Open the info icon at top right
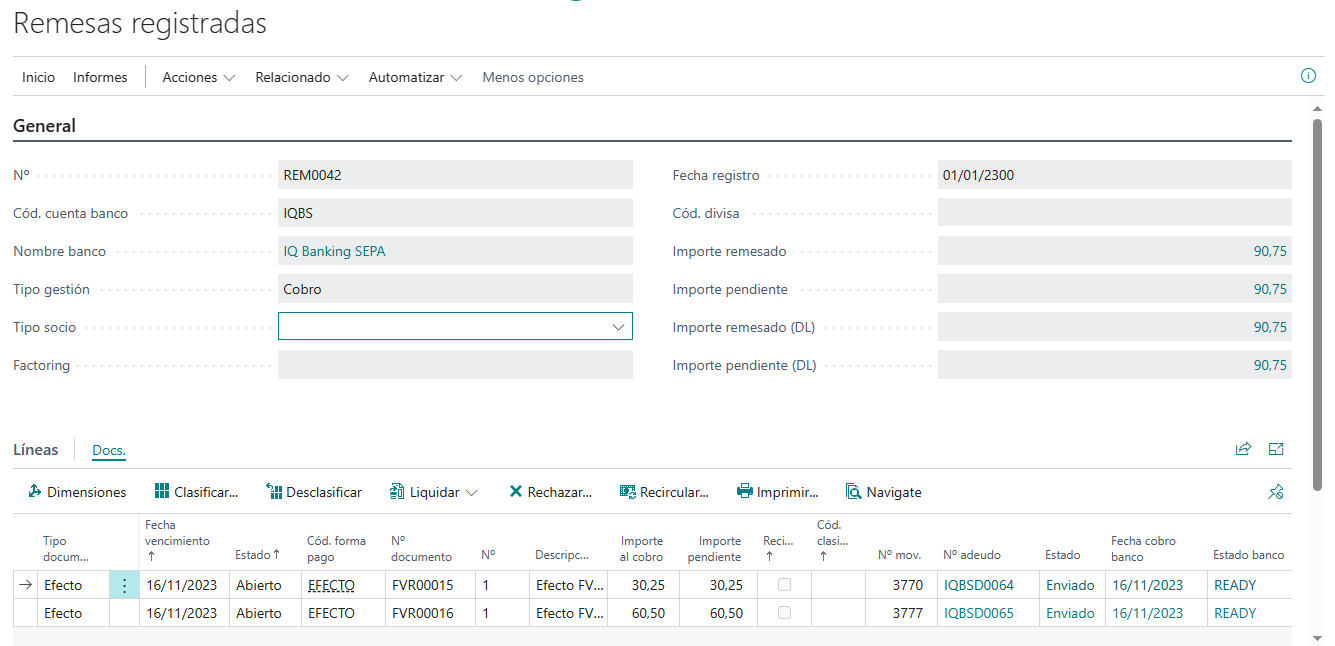The image size is (1335, 646). [x=1308, y=76]
